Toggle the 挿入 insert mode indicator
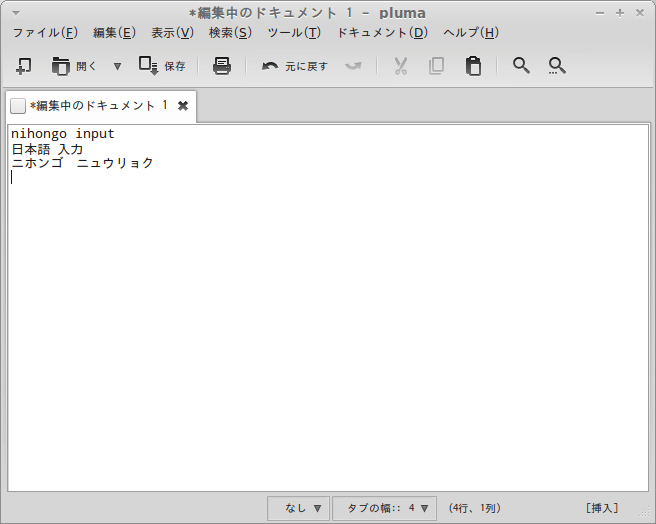656x524 pixels. coord(602,508)
